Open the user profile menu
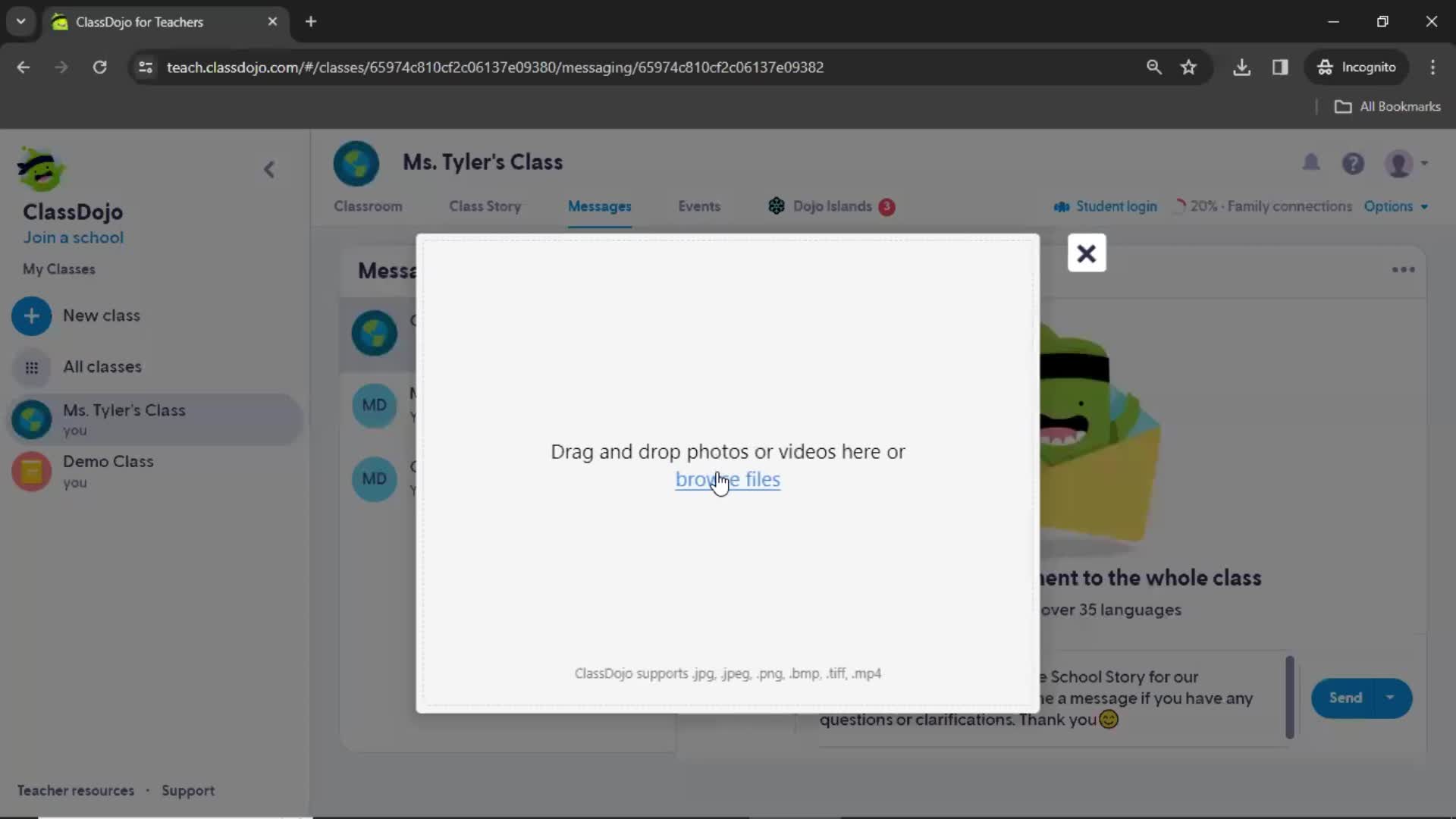Image resolution: width=1456 pixels, height=819 pixels. click(x=1405, y=163)
